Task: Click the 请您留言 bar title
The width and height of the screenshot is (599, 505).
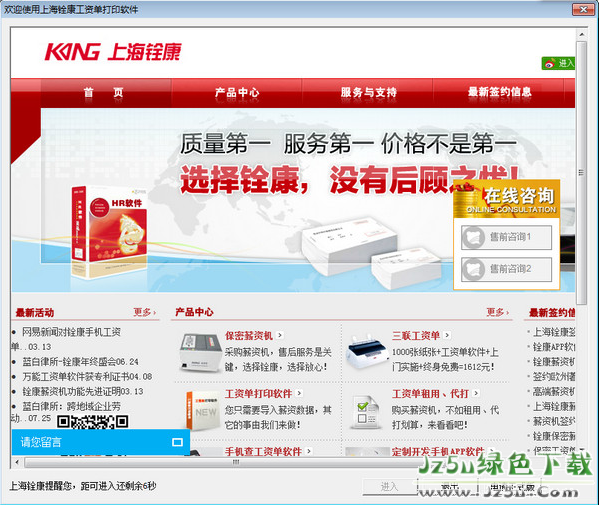Action: 41,442
